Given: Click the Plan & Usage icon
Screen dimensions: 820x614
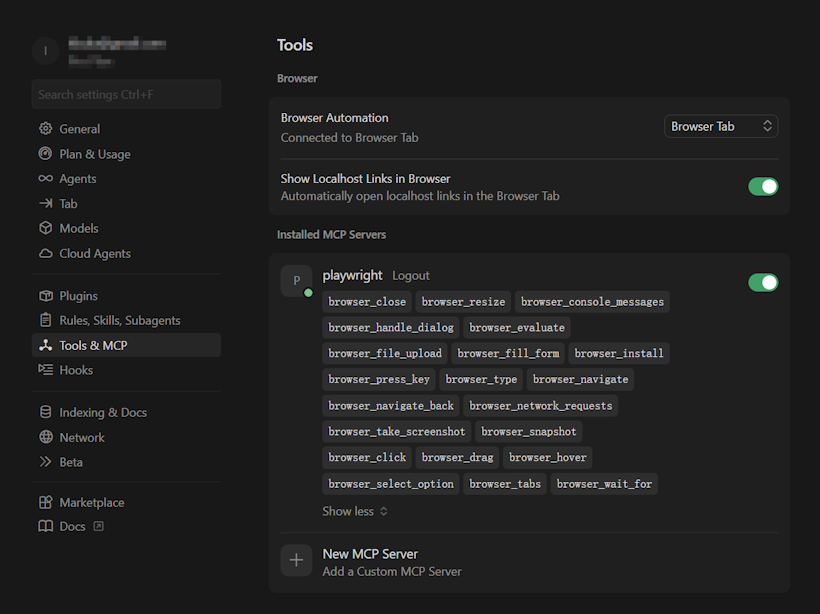Looking at the screenshot, I should click(45, 154).
